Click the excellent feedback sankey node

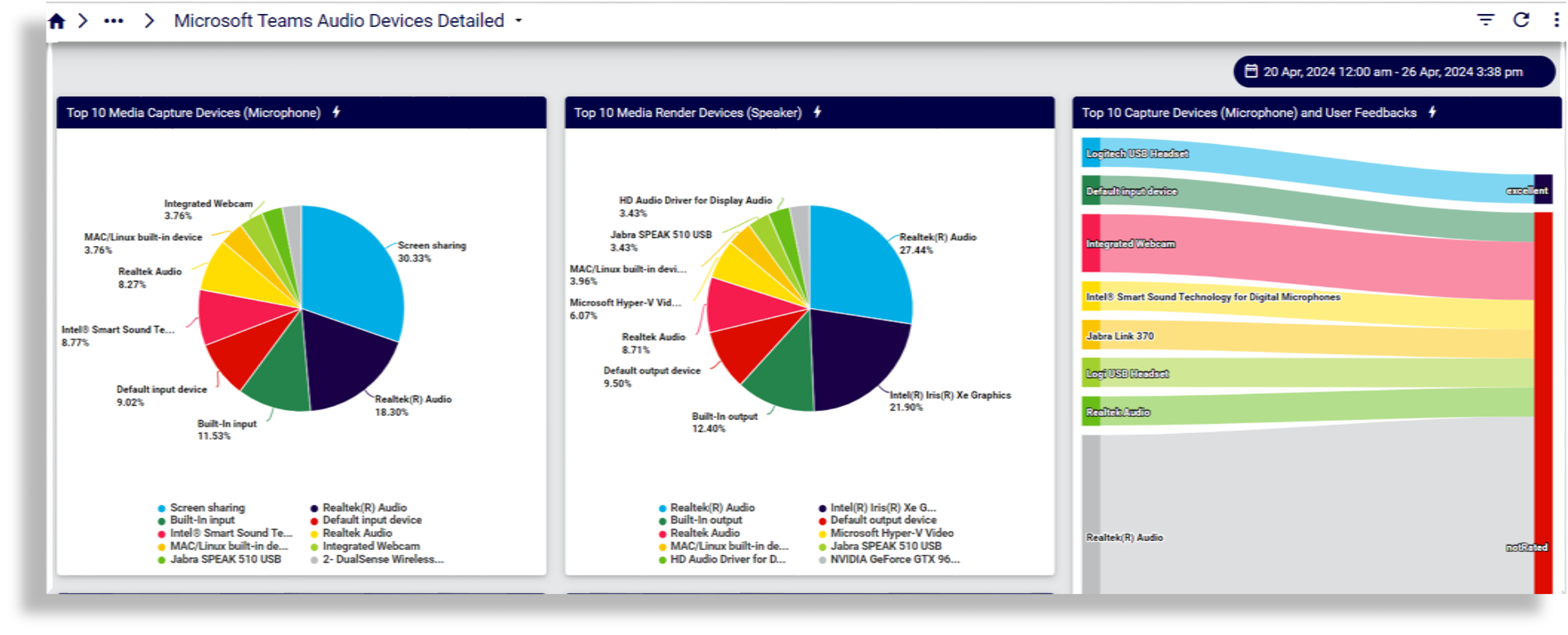click(1543, 189)
